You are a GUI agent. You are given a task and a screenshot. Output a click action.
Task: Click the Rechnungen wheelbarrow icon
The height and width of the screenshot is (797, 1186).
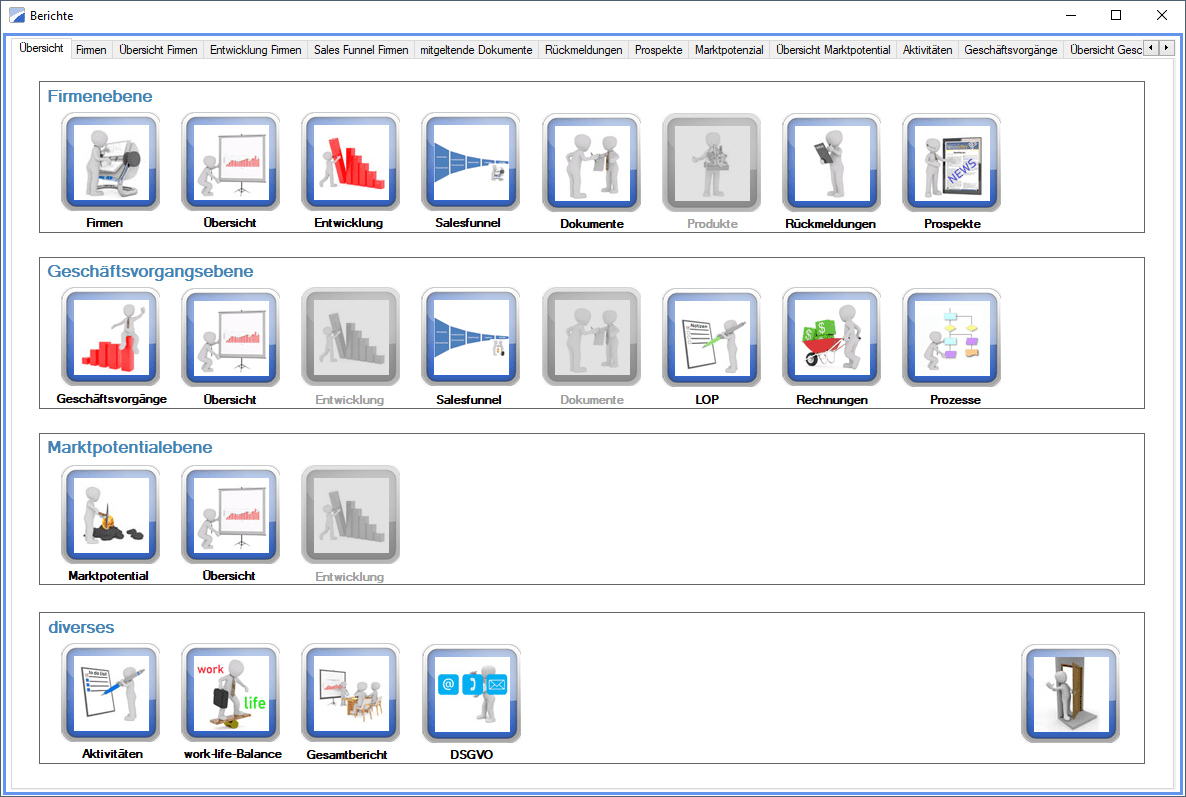pyautogui.click(x=831, y=338)
